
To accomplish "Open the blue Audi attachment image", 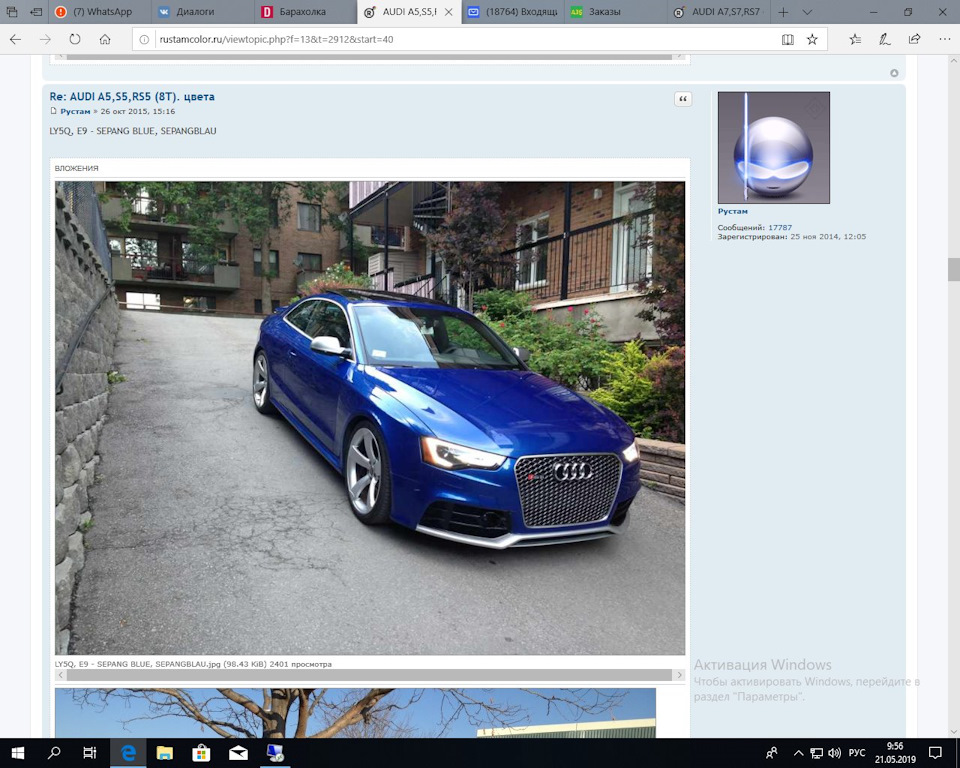I will point(370,418).
